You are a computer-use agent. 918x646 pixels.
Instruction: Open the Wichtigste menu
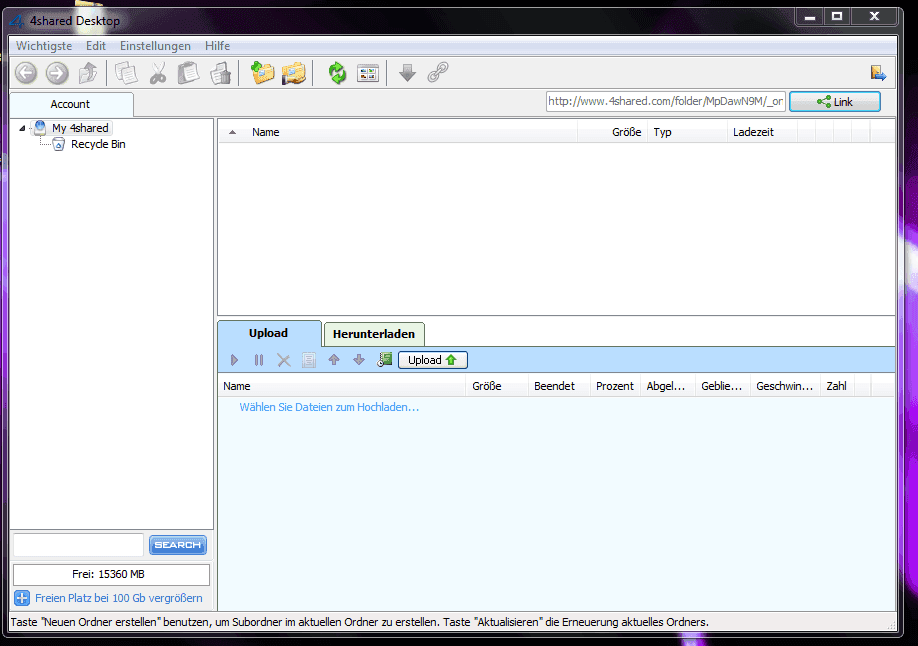pos(44,46)
